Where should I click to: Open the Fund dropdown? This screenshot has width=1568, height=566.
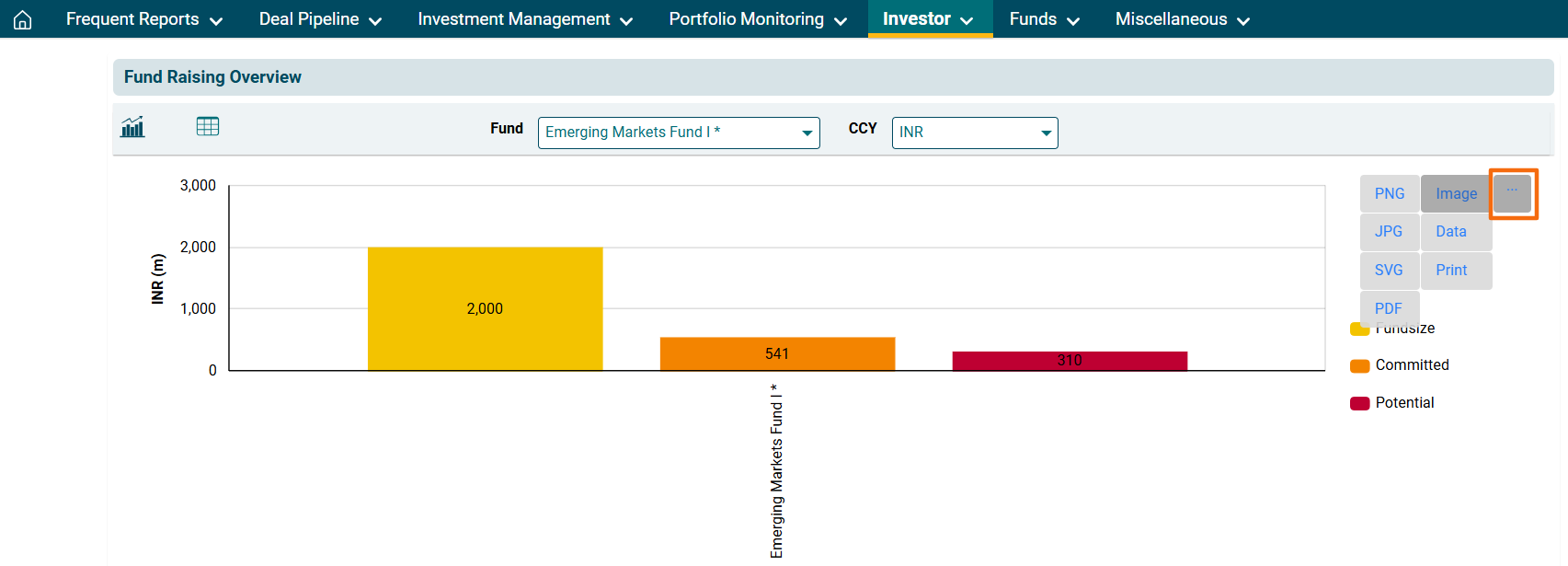[x=678, y=133]
